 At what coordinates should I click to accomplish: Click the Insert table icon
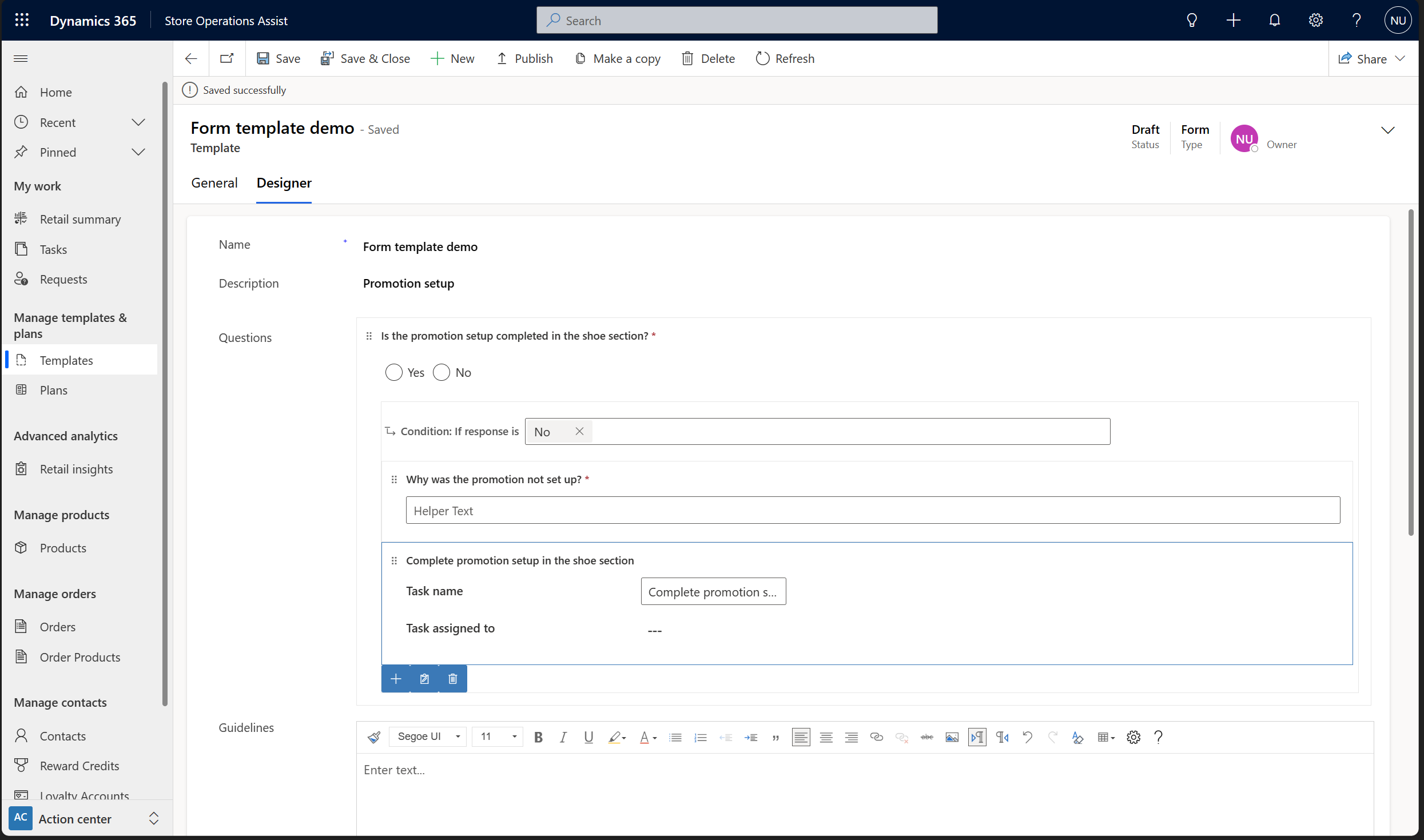[x=1105, y=737]
